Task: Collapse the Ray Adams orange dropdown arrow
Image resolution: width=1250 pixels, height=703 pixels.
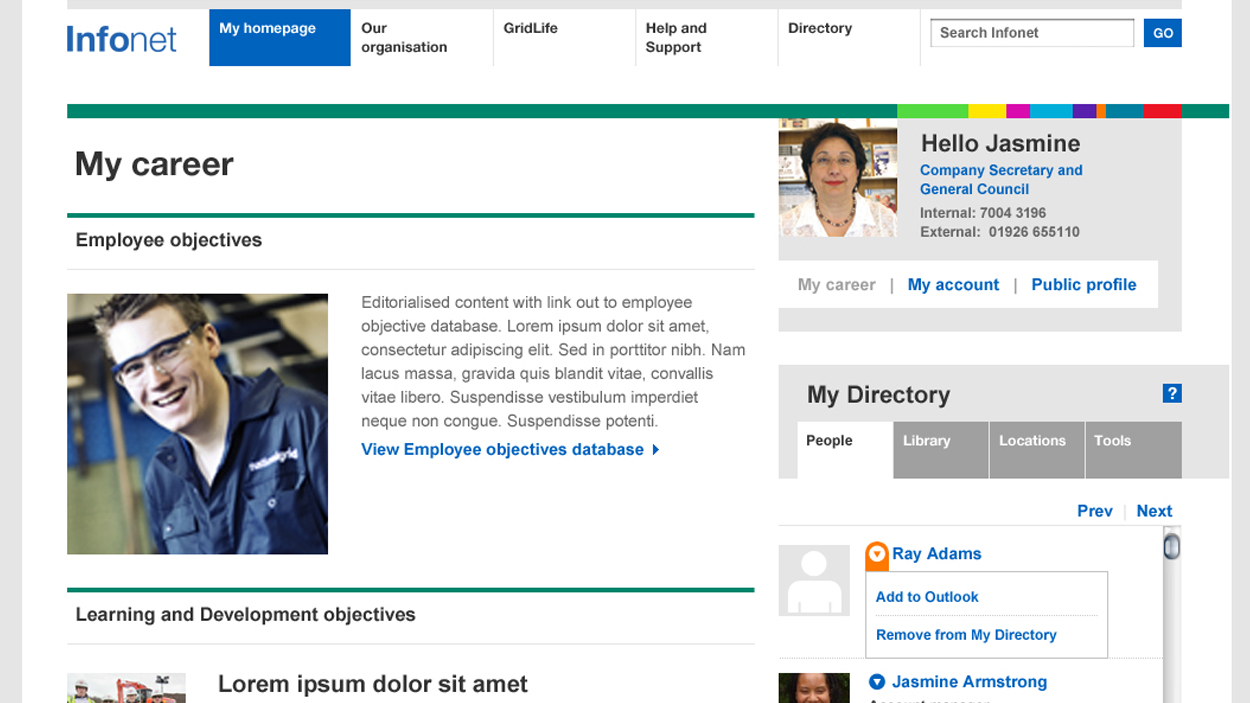Action: click(877, 554)
